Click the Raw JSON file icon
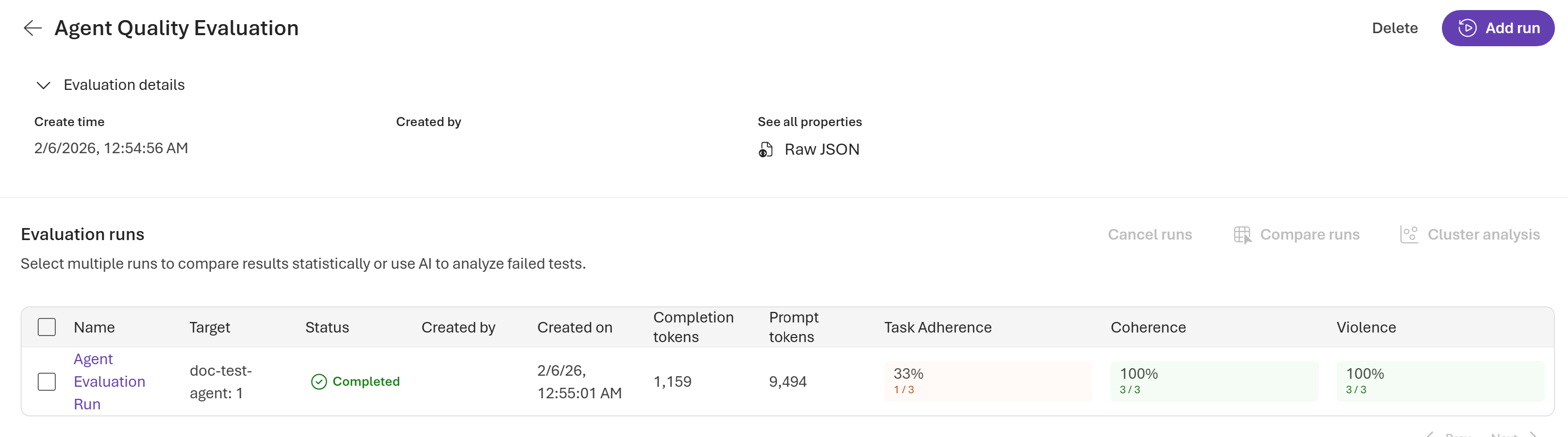This screenshot has width=1568, height=437. coord(765,150)
